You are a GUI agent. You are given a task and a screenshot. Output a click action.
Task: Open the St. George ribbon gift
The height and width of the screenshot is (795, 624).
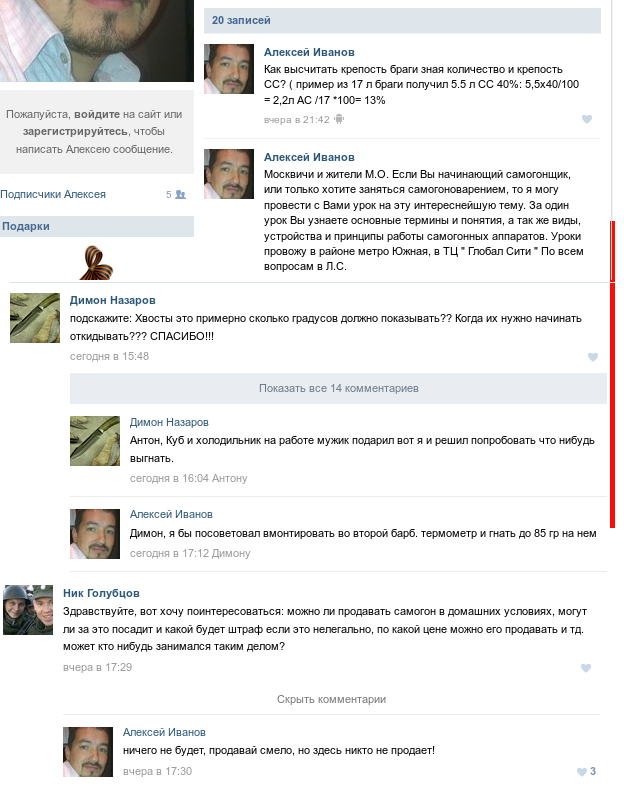click(96, 263)
